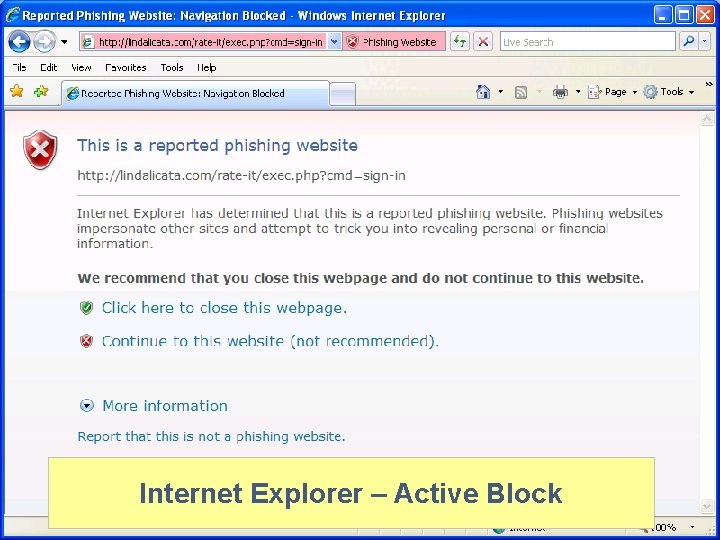This screenshot has height=540, width=720.
Task: Click 'Click here to close this webpage' link
Action: tap(224, 308)
